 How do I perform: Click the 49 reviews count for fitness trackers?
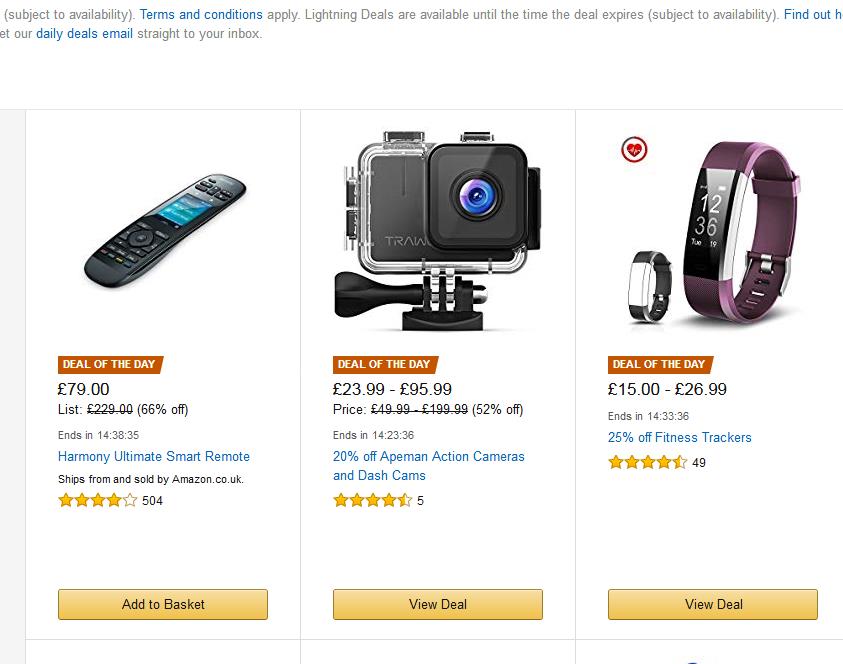pos(699,463)
